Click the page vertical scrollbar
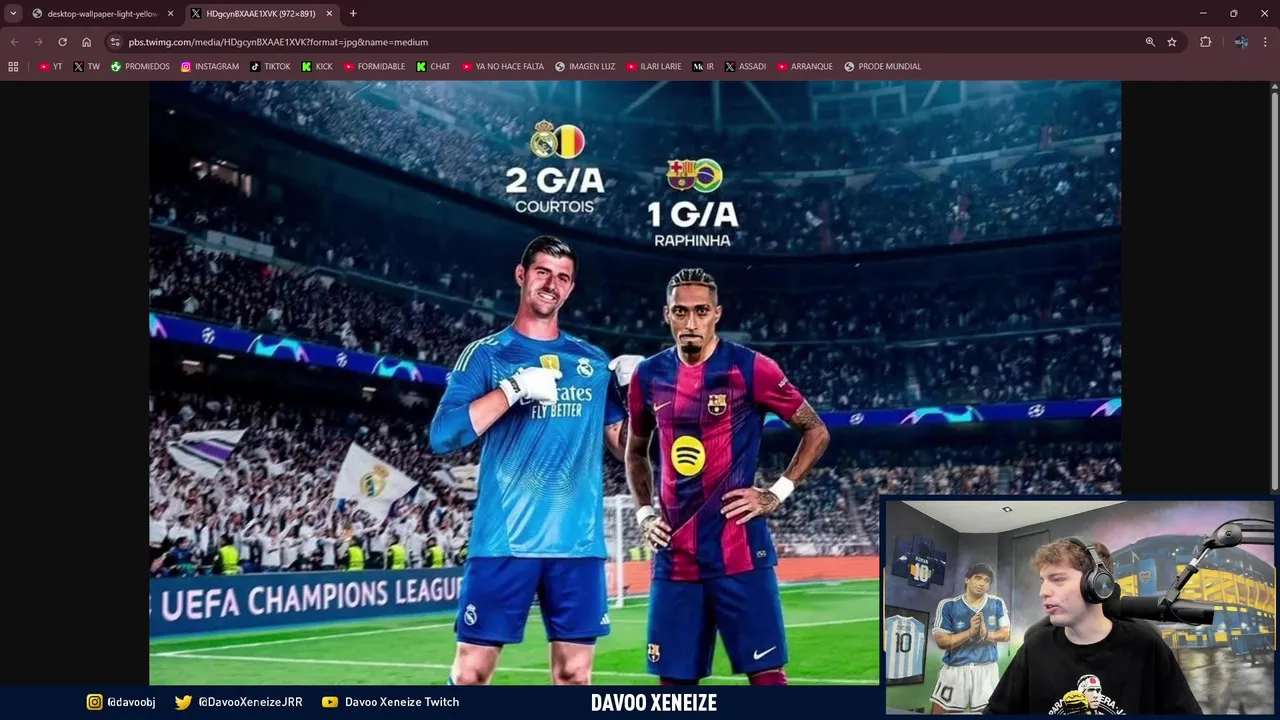The width and height of the screenshot is (1280, 720). (1274, 290)
